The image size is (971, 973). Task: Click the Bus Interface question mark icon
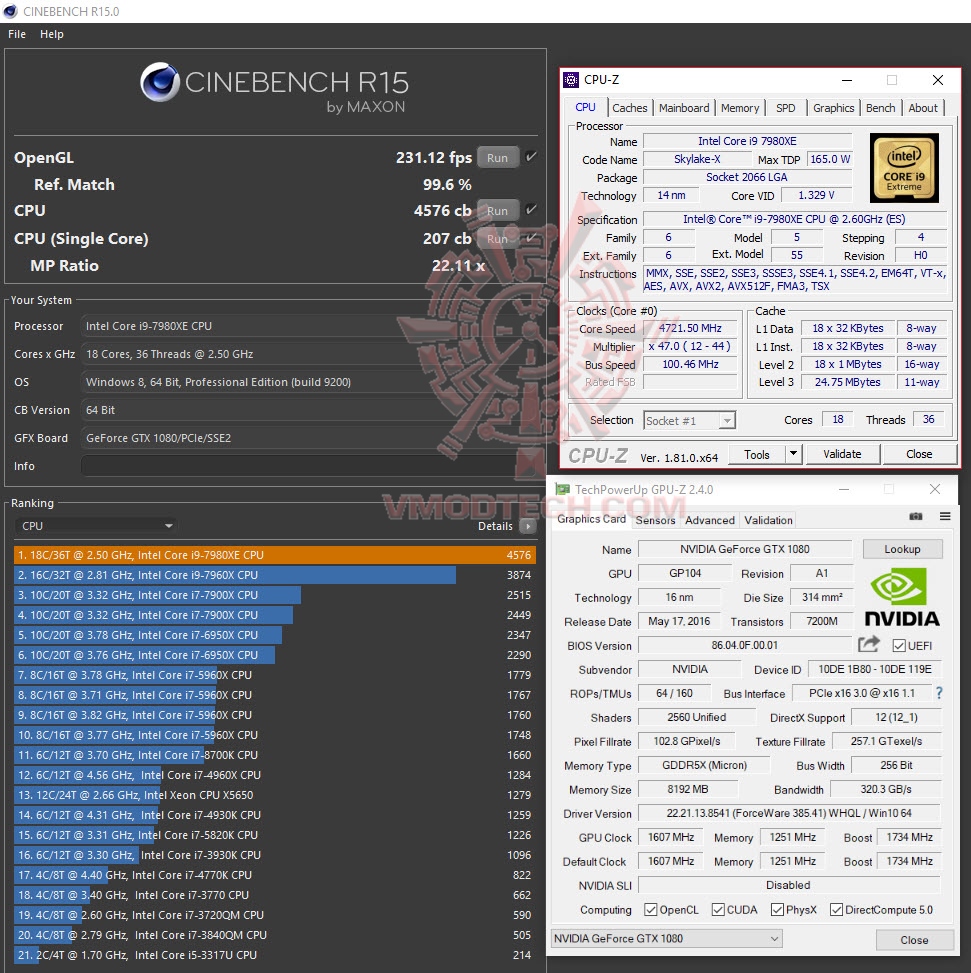[939, 693]
